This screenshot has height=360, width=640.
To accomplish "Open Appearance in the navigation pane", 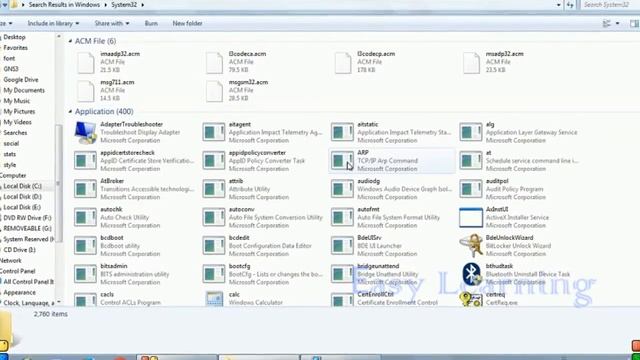I will [x=19, y=292].
